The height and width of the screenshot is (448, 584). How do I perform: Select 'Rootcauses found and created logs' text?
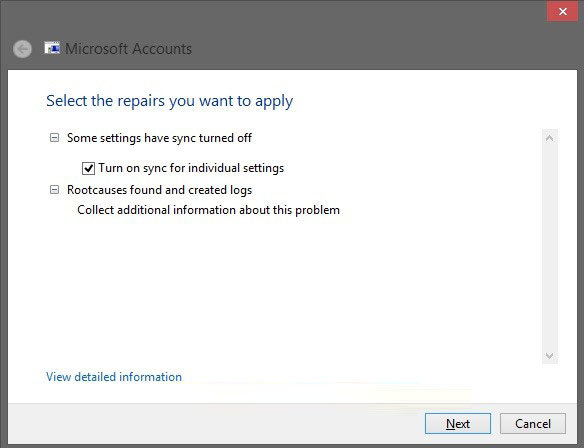point(159,190)
